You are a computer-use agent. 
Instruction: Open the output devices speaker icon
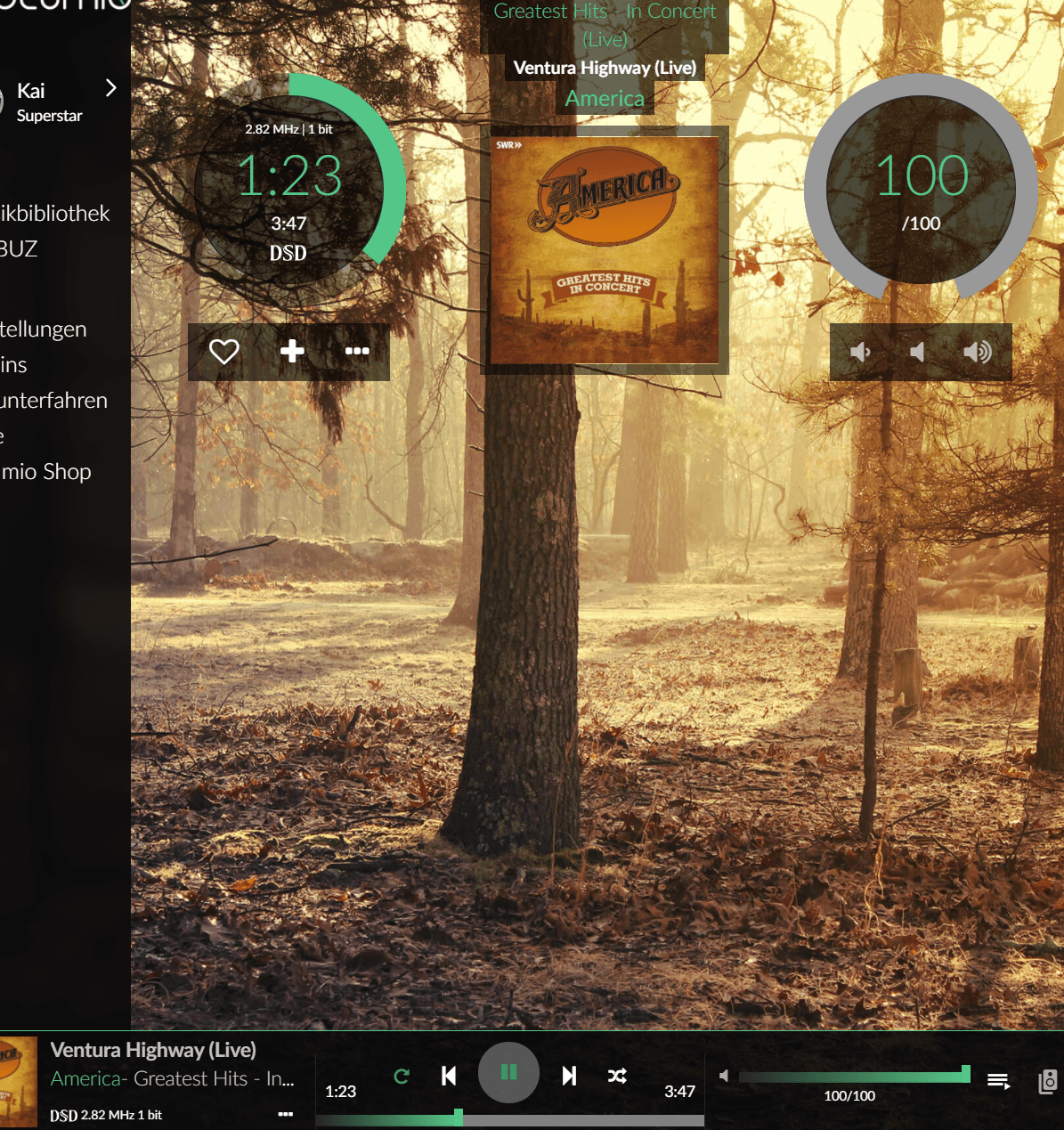click(x=1048, y=1081)
